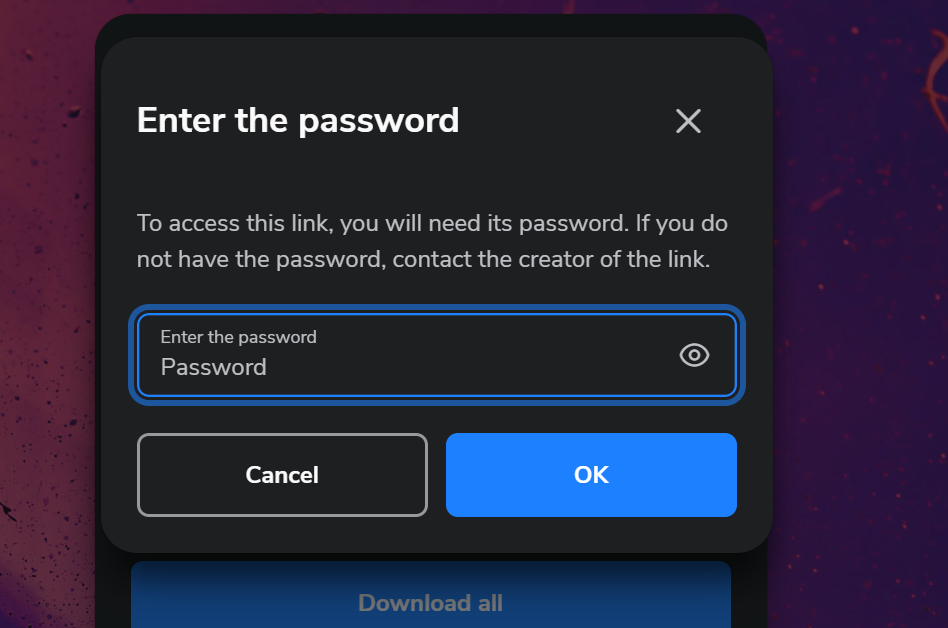Confirm the password with OK
Image resolution: width=948 pixels, height=628 pixels.
click(591, 474)
